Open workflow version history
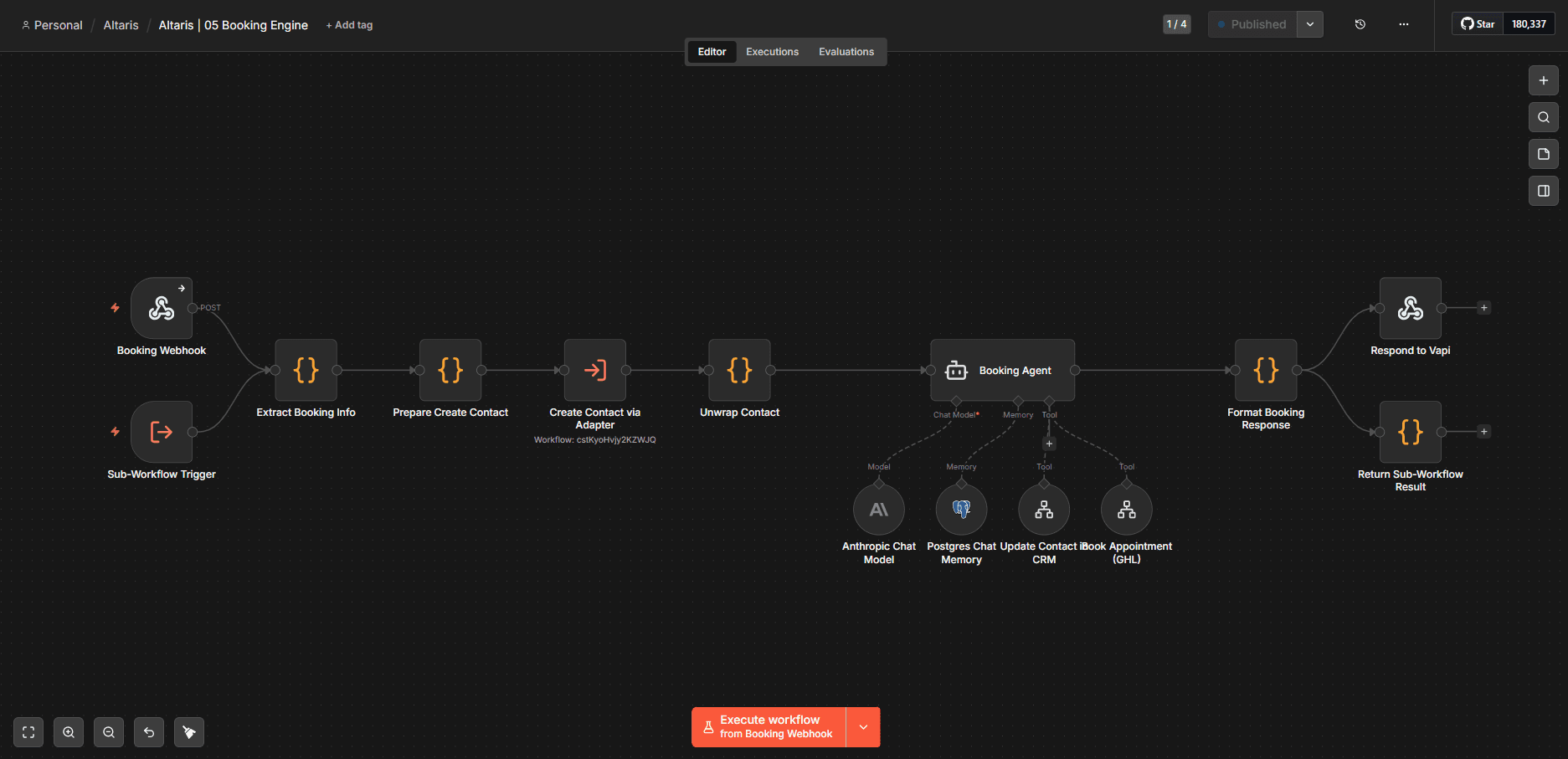This screenshot has height=759, width=1568. 1359,24
